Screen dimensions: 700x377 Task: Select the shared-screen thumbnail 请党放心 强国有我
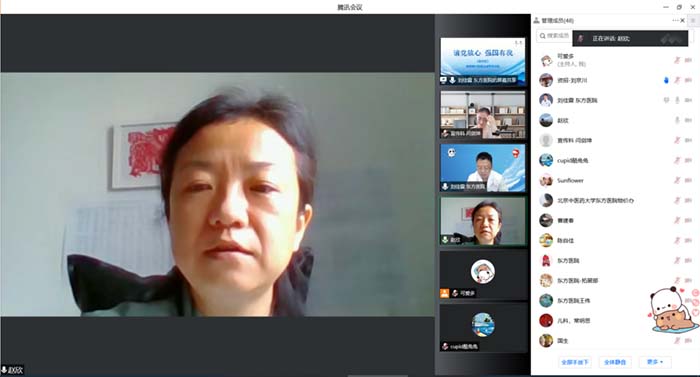click(483, 61)
